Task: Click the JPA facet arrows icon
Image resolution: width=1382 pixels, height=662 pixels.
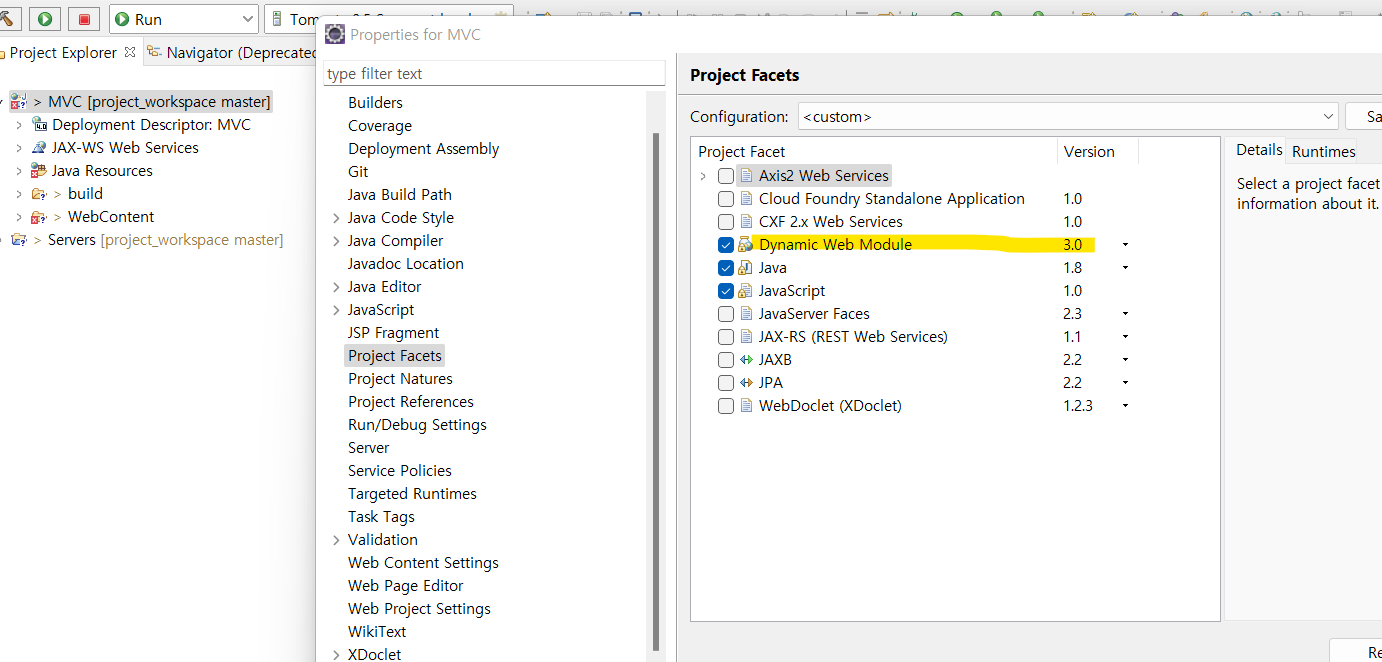Action: coord(746,383)
